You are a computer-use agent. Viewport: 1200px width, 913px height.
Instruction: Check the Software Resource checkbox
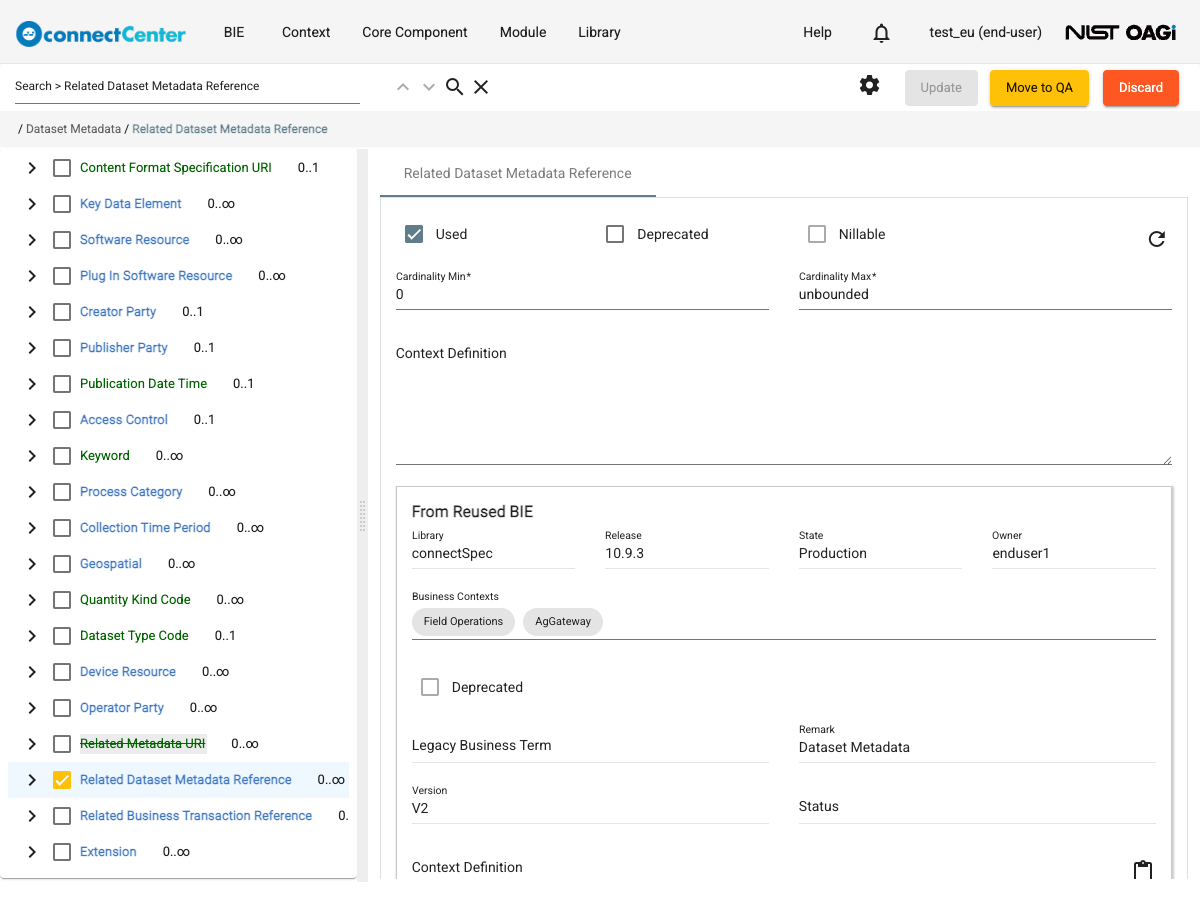point(62,240)
